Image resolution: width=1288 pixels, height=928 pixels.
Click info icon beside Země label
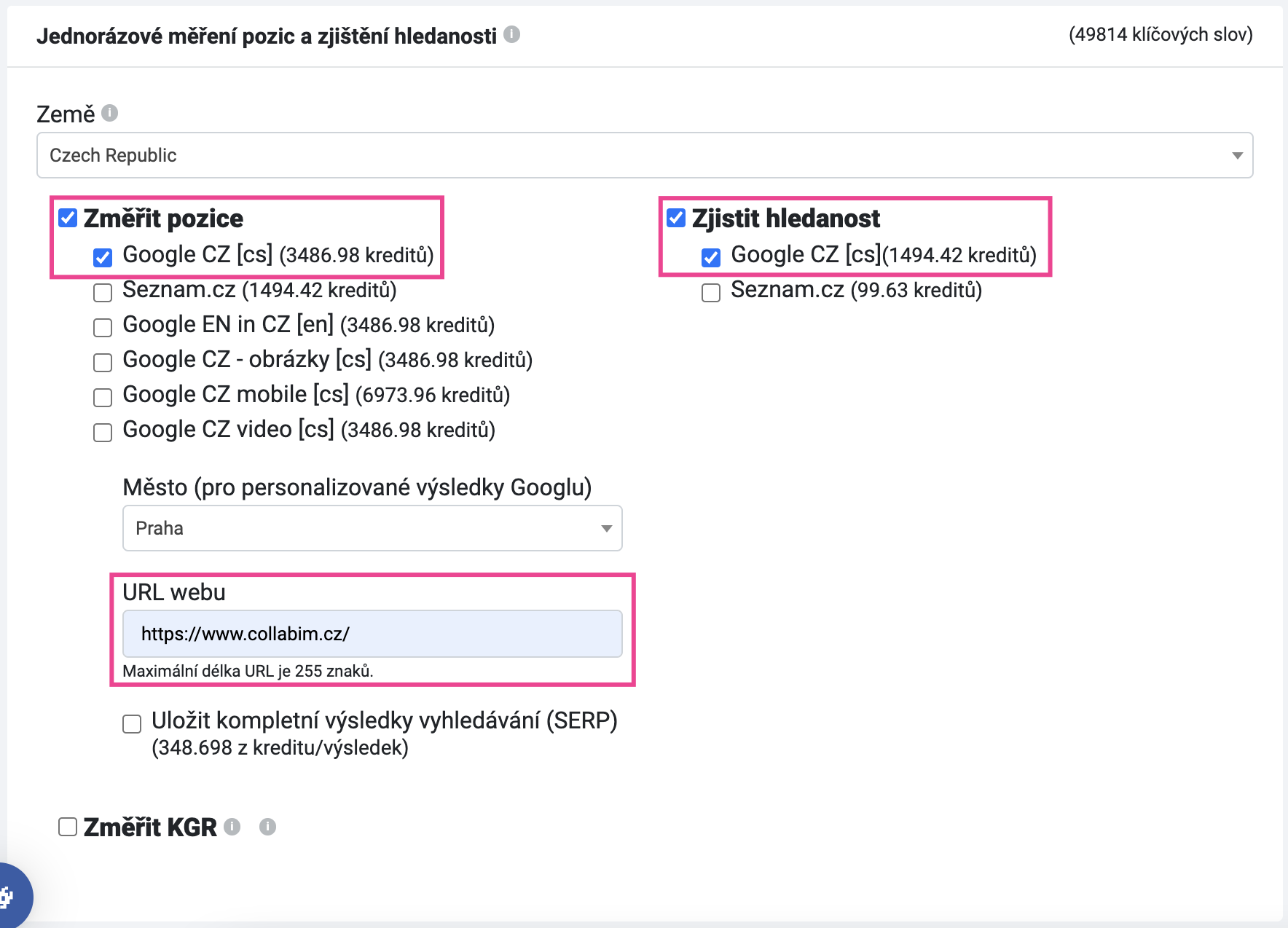point(110,113)
